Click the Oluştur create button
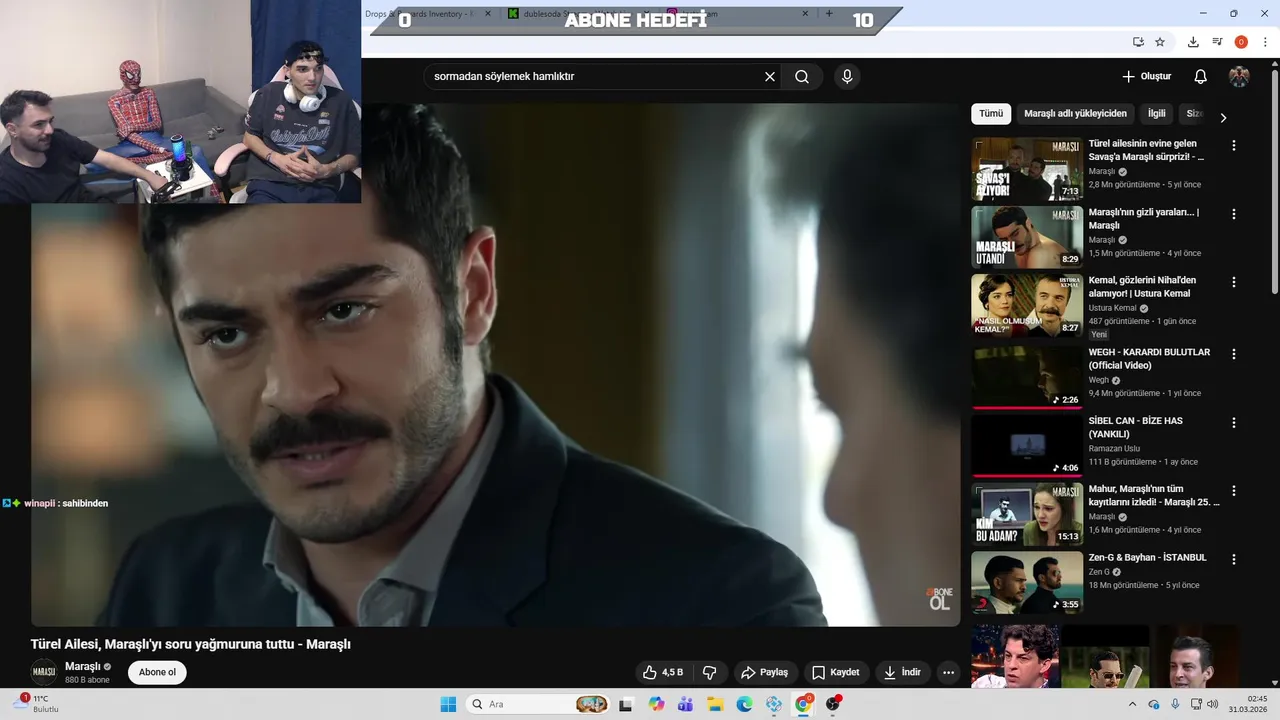1280x720 pixels. 1146,77
